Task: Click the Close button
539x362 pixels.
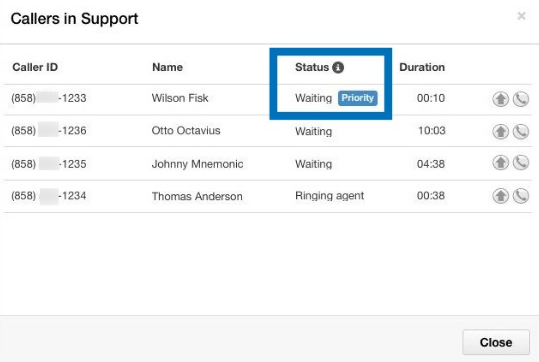Action: point(496,342)
